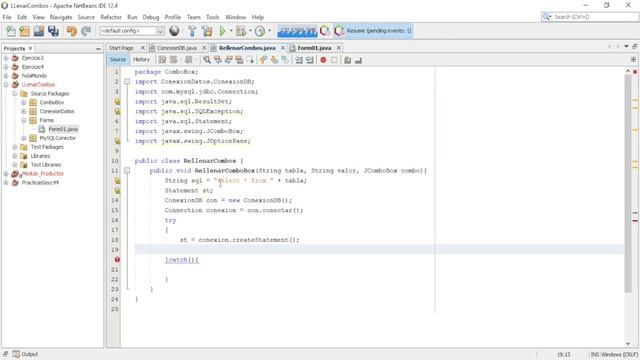Image resolution: width=640 pixels, height=360 pixels.
Task: Click the Profile Project icon
Action: click(260, 31)
